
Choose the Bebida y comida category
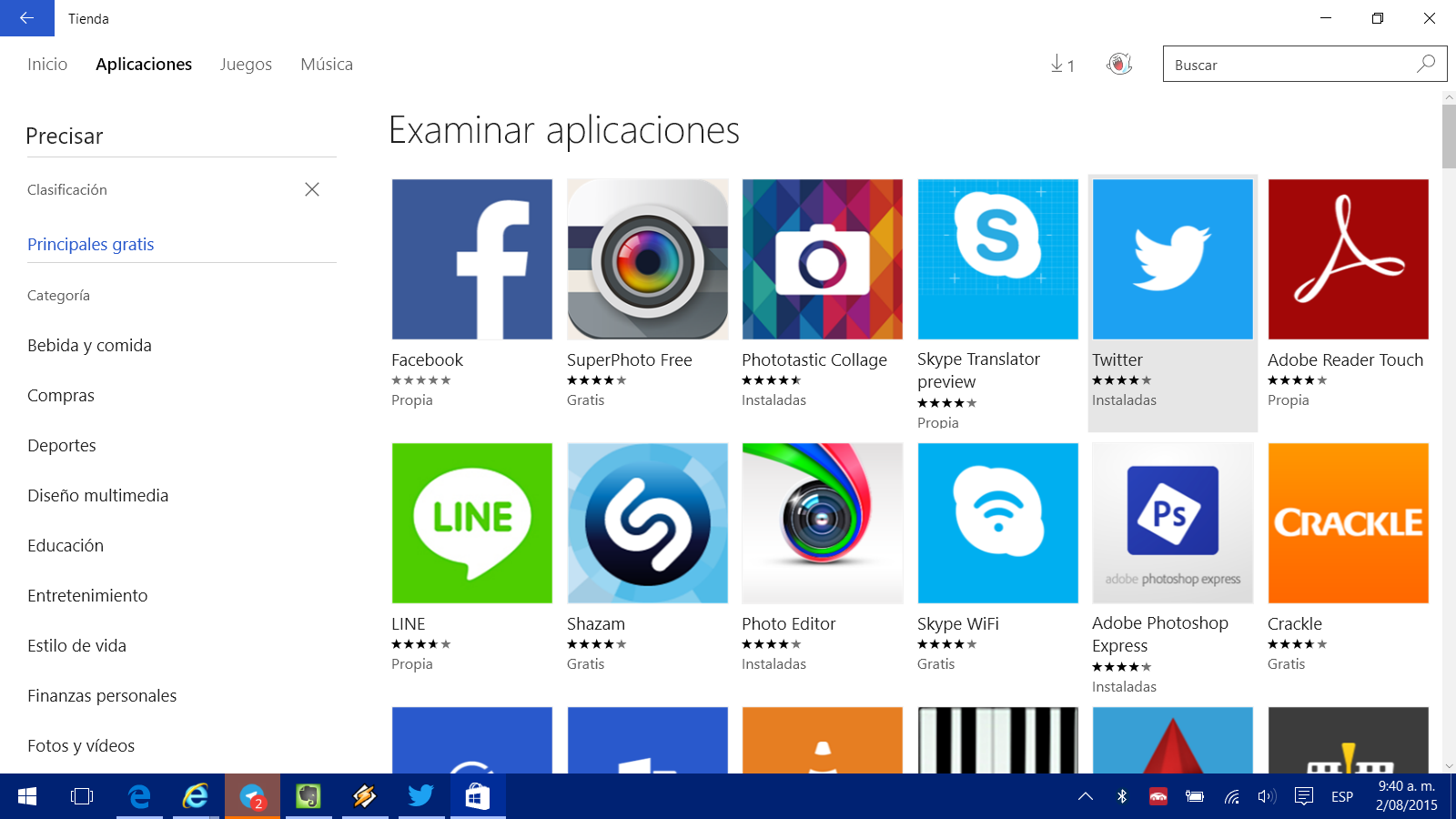tap(89, 346)
